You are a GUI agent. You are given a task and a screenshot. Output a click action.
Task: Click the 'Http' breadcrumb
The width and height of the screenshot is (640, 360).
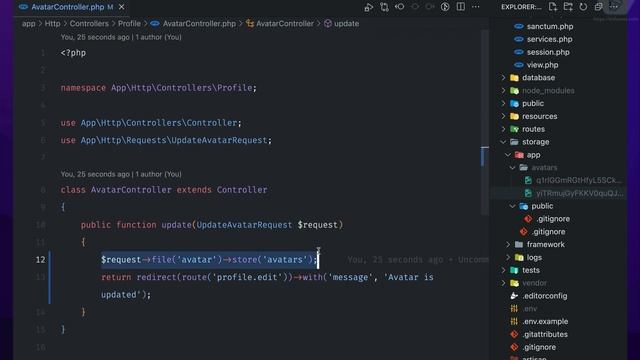click(x=52, y=24)
